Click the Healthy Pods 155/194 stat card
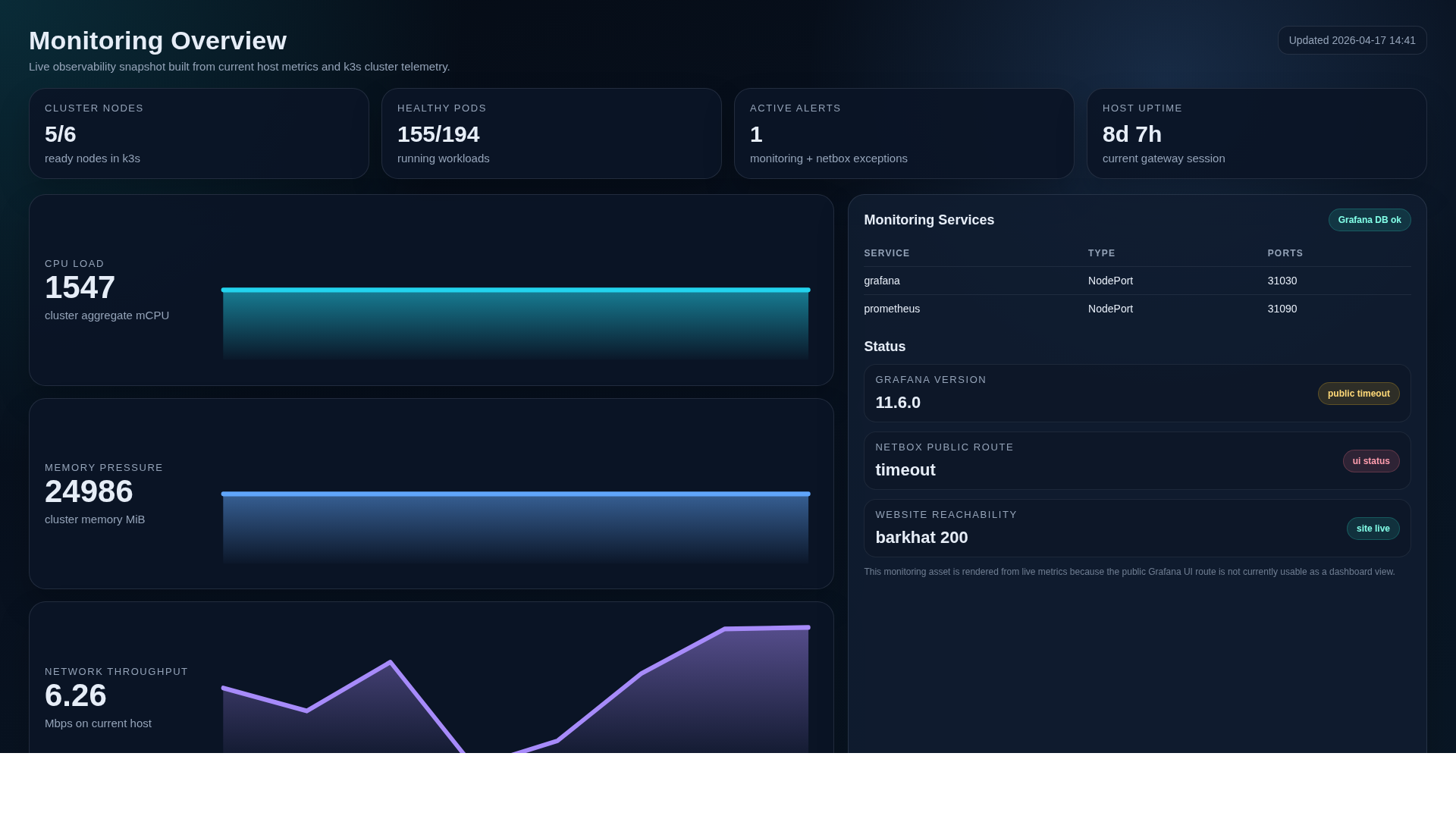 tap(551, 133)
